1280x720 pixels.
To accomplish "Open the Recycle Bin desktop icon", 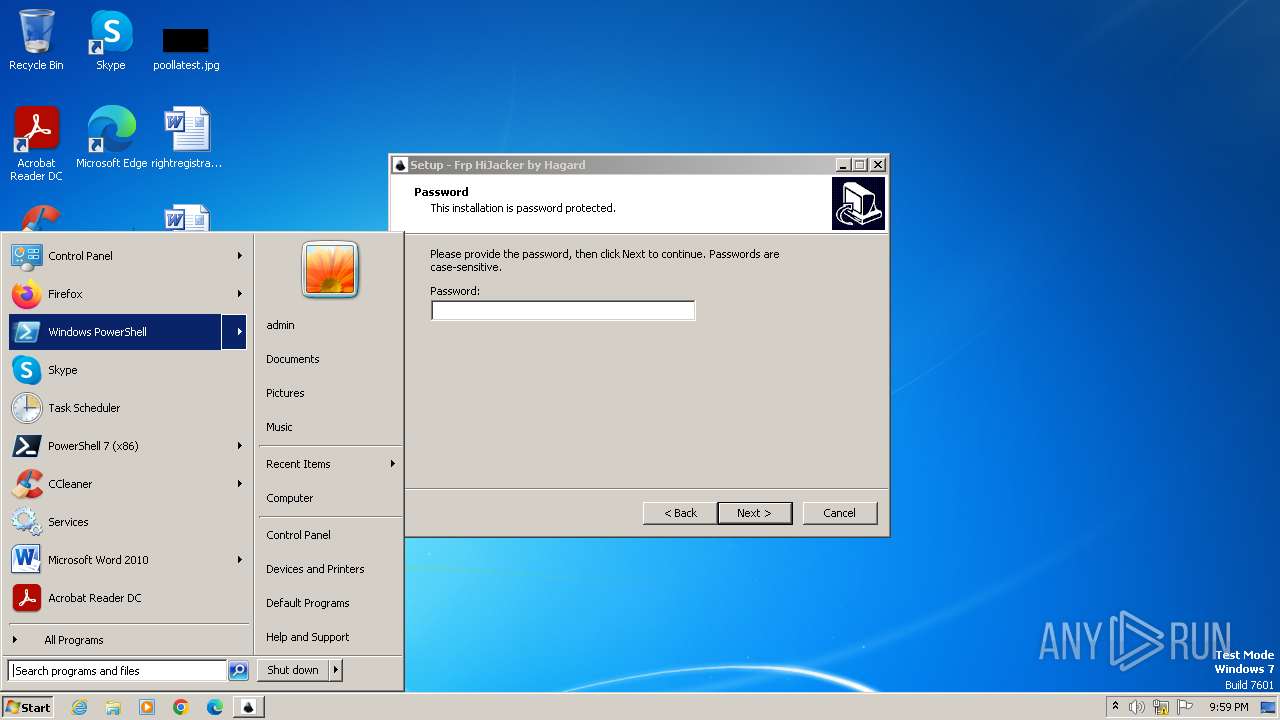I will pos(36,40).
